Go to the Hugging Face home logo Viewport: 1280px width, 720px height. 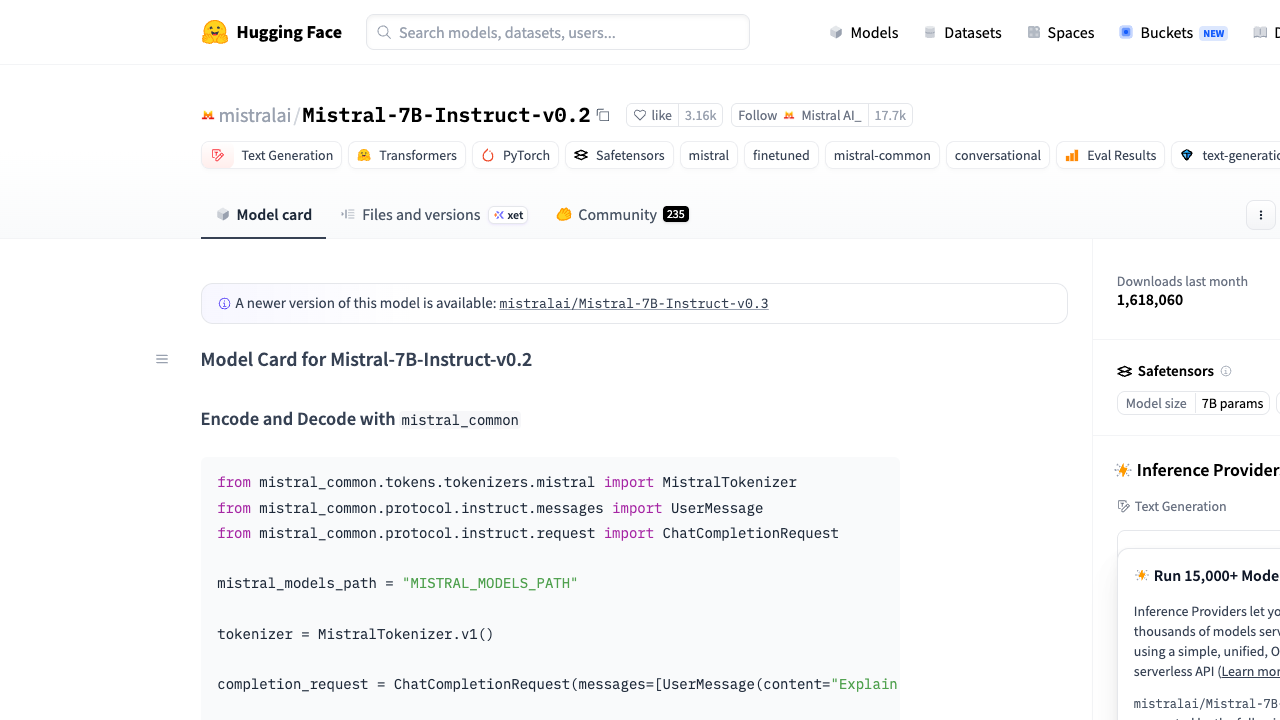[271, 32]
